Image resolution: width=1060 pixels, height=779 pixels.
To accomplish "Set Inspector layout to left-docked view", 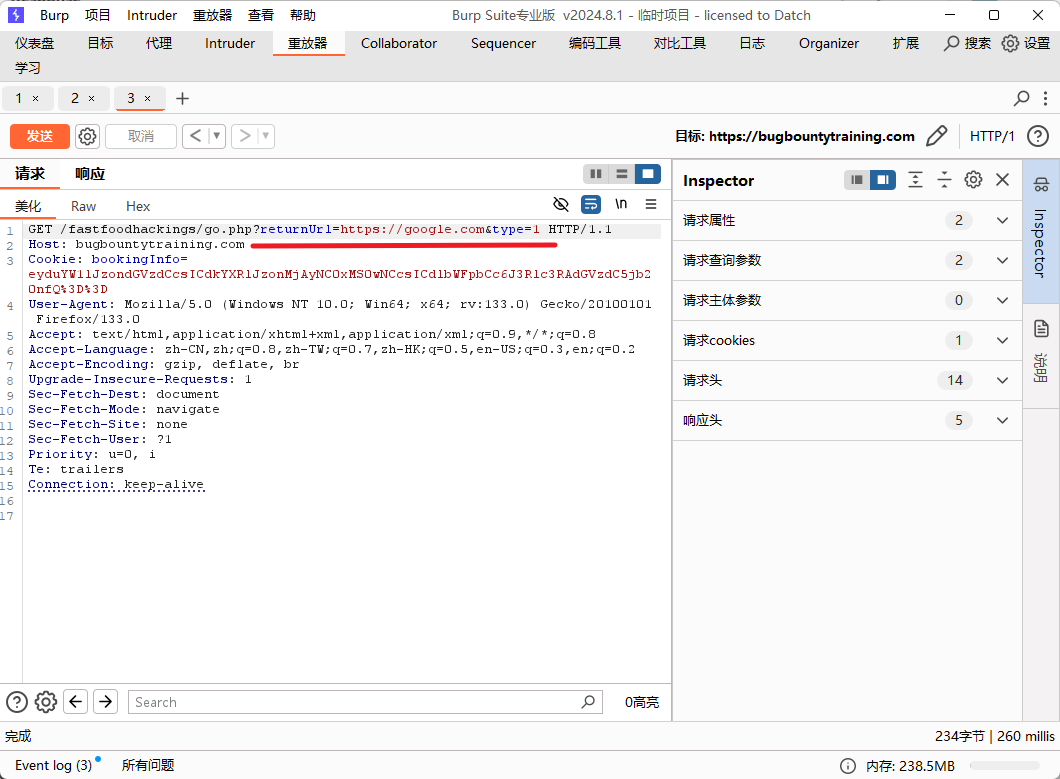I will tap(857, 180).
